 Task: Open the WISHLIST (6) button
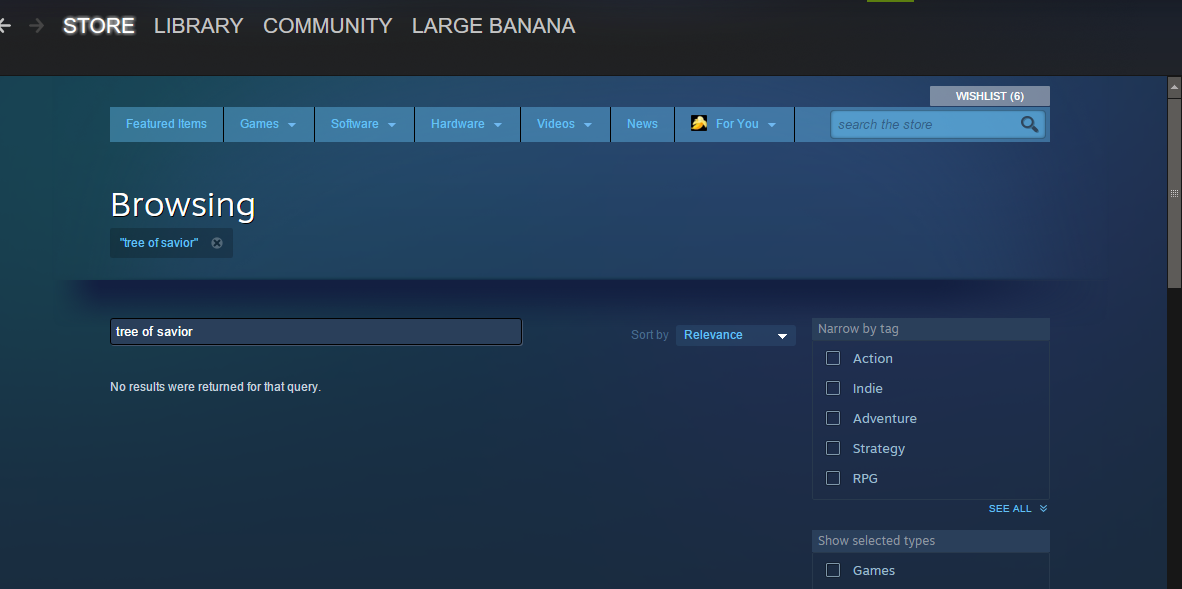click(x=989, y=96)
